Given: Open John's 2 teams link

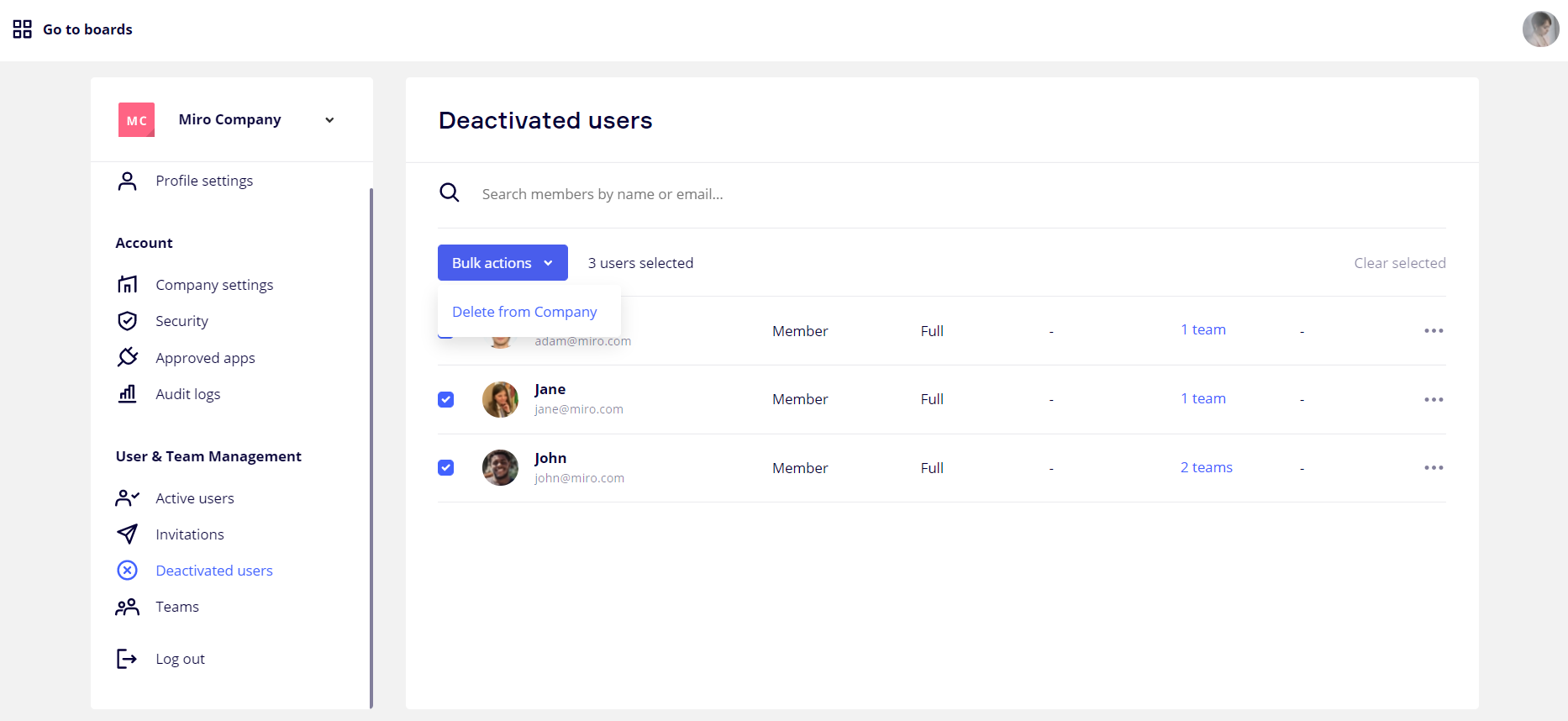Looking at the screenshot, I should pyautogui.click(x=1206, y=467).
